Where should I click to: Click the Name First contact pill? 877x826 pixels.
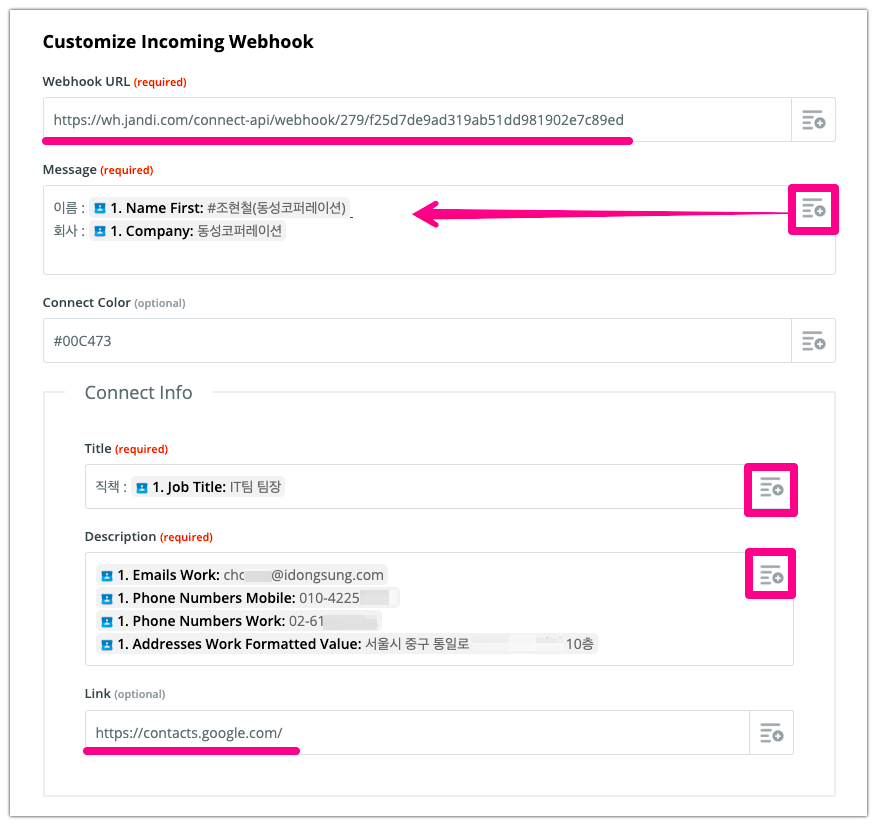click(220, 208)
